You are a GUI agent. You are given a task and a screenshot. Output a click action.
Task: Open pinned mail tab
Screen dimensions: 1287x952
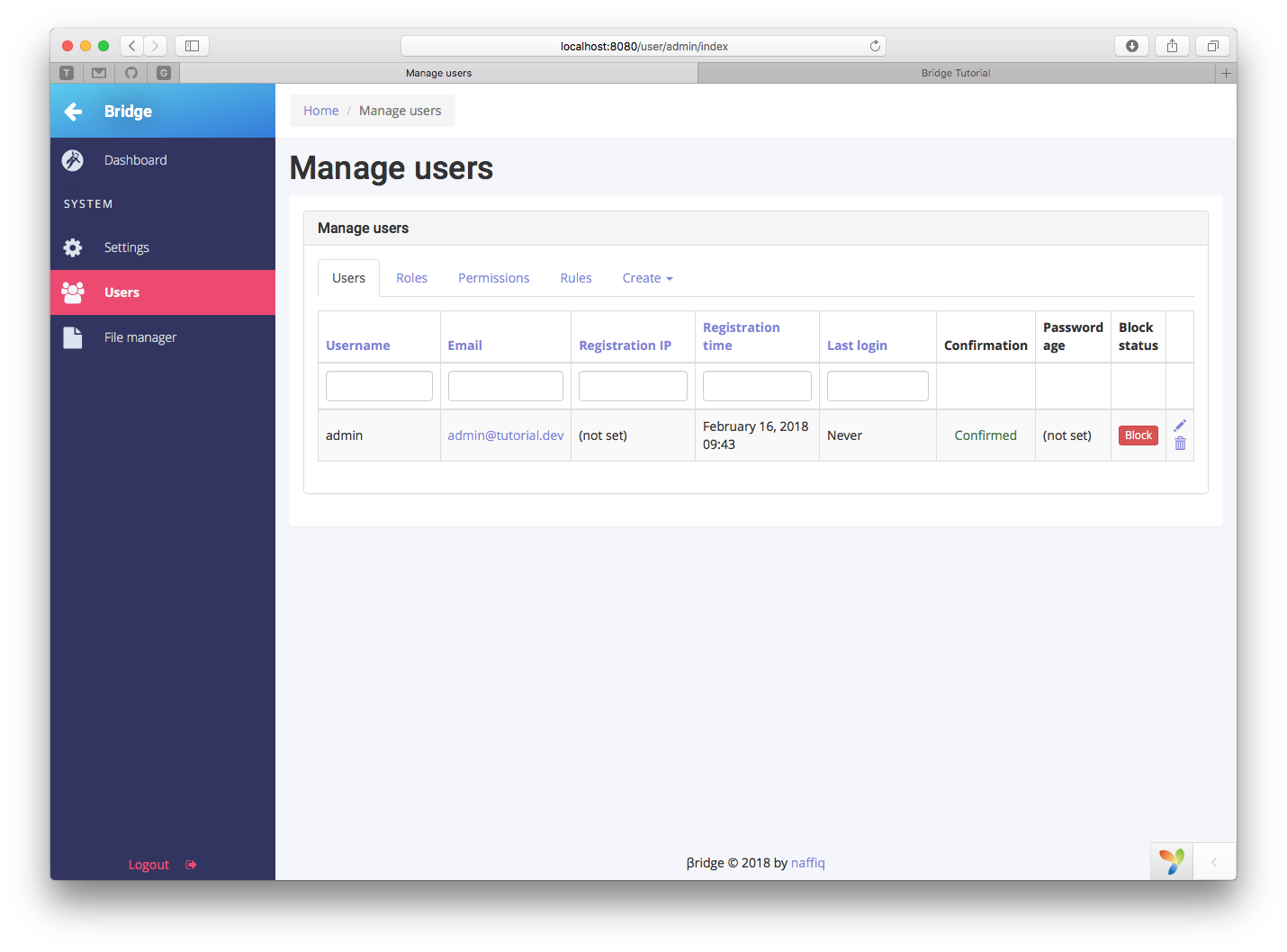click(99, 73)
